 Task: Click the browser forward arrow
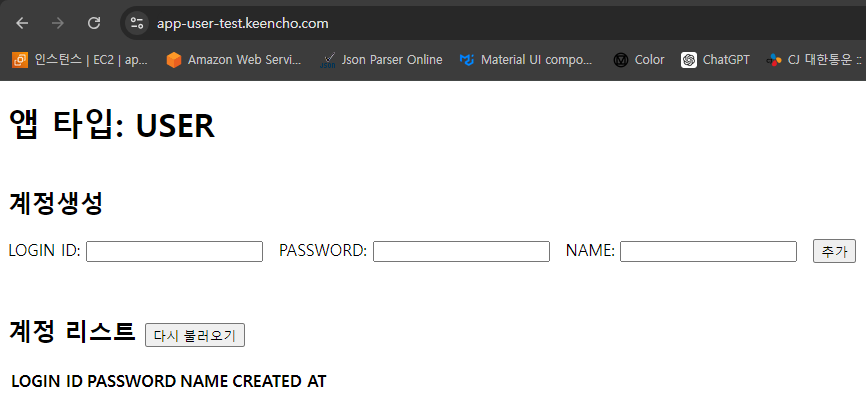58,23
